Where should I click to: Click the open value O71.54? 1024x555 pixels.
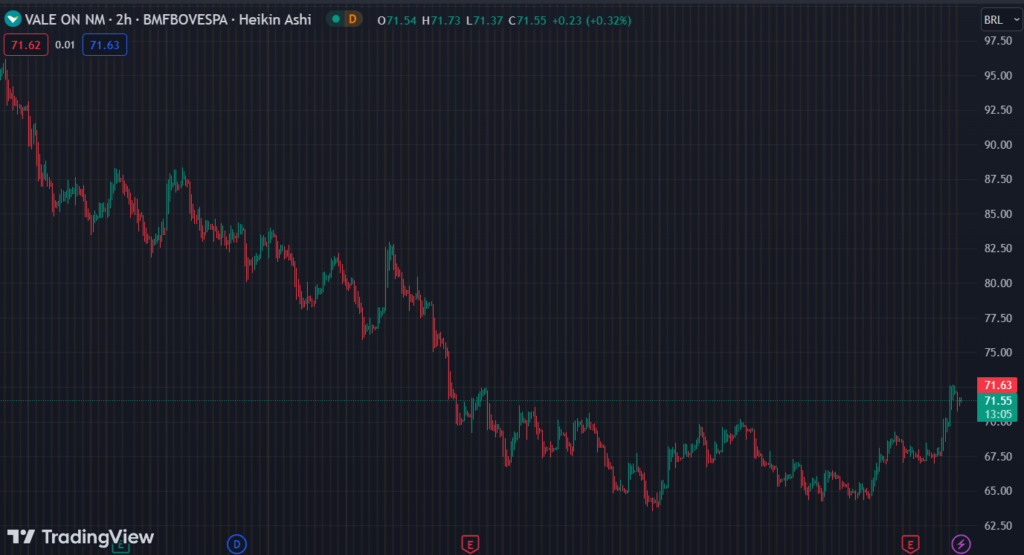pos(396,20)
